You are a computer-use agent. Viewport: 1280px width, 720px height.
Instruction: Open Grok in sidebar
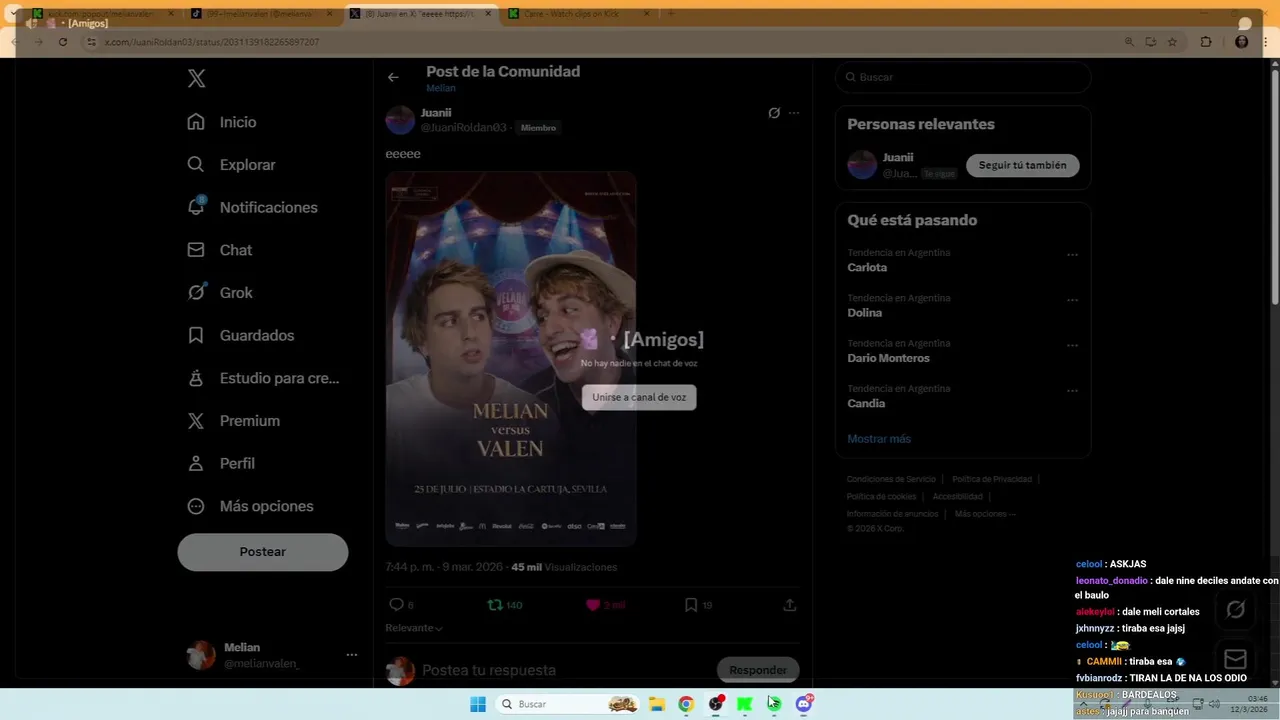[x=220, y=293]
